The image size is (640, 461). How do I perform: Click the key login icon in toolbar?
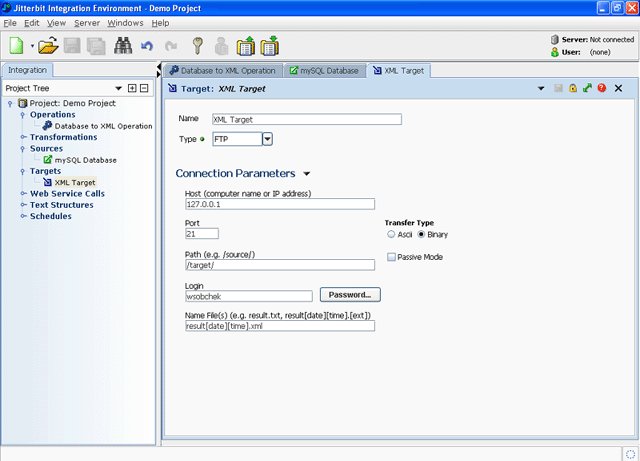197,46
